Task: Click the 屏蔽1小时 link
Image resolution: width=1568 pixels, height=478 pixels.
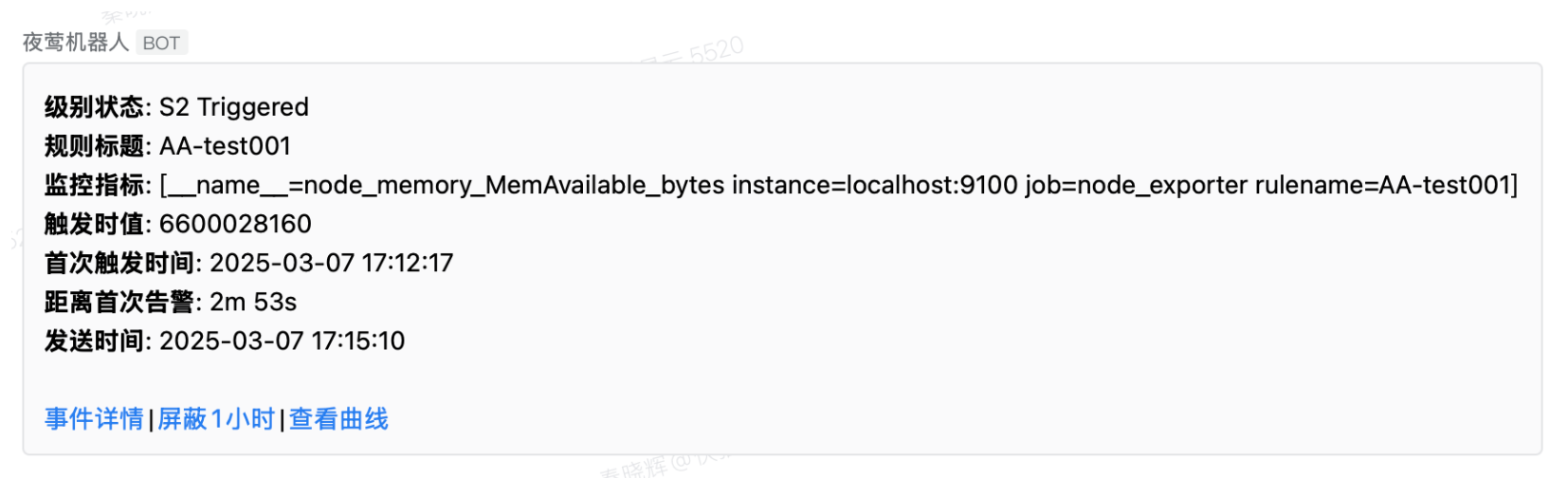Action: point(216,418)
